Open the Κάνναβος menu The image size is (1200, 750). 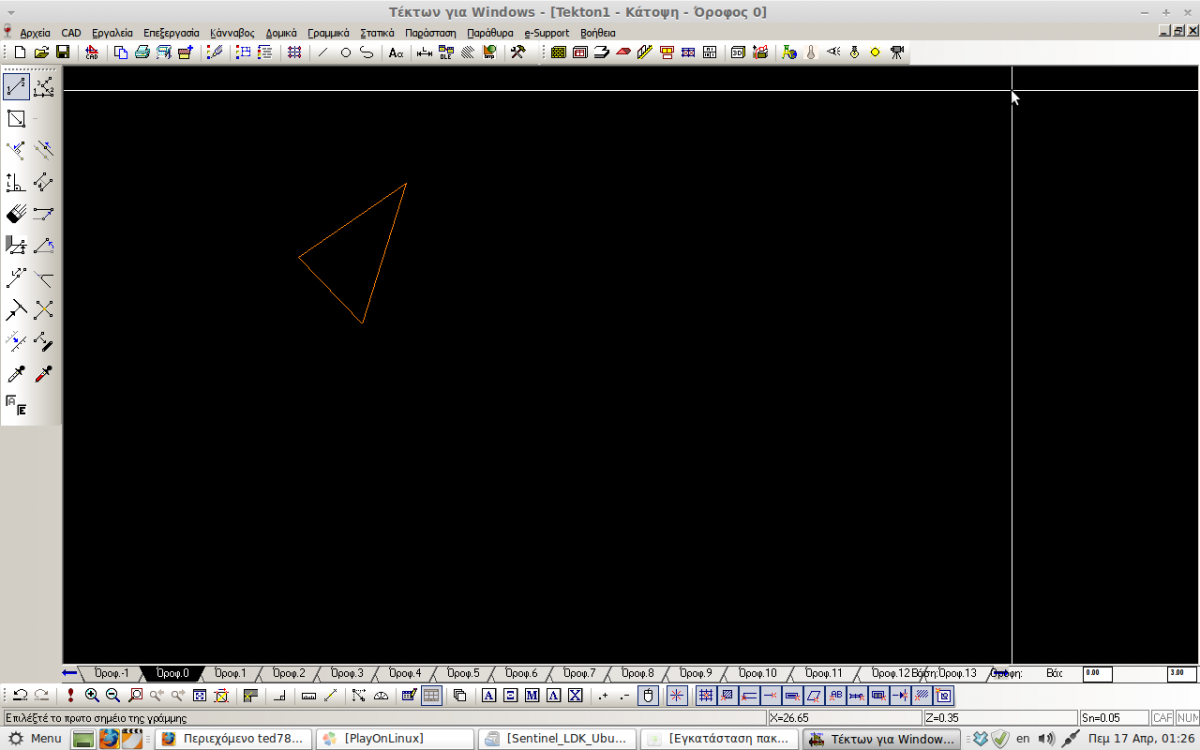[x=232, y=33]
